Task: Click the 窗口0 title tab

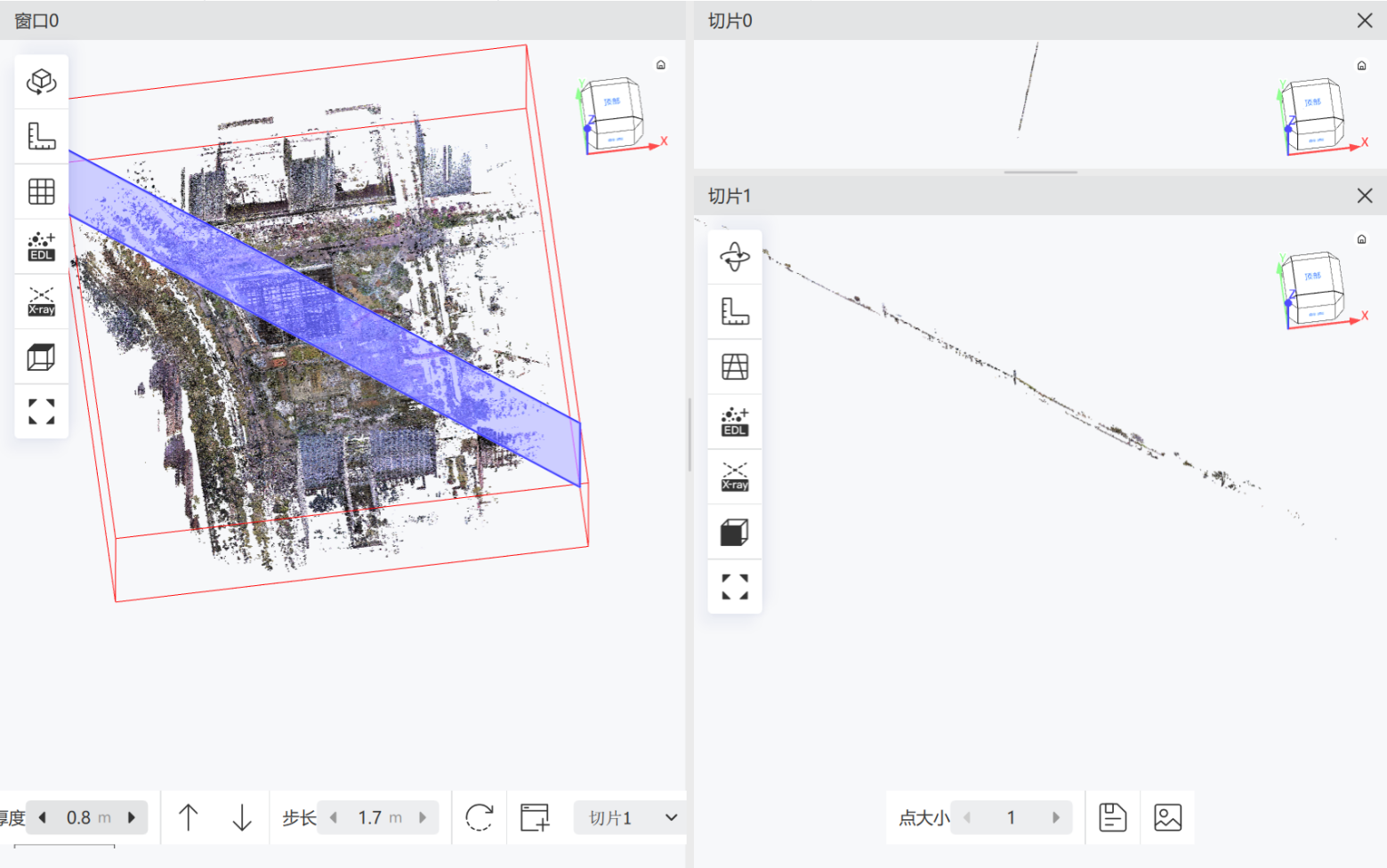Action: coord(36,20)
